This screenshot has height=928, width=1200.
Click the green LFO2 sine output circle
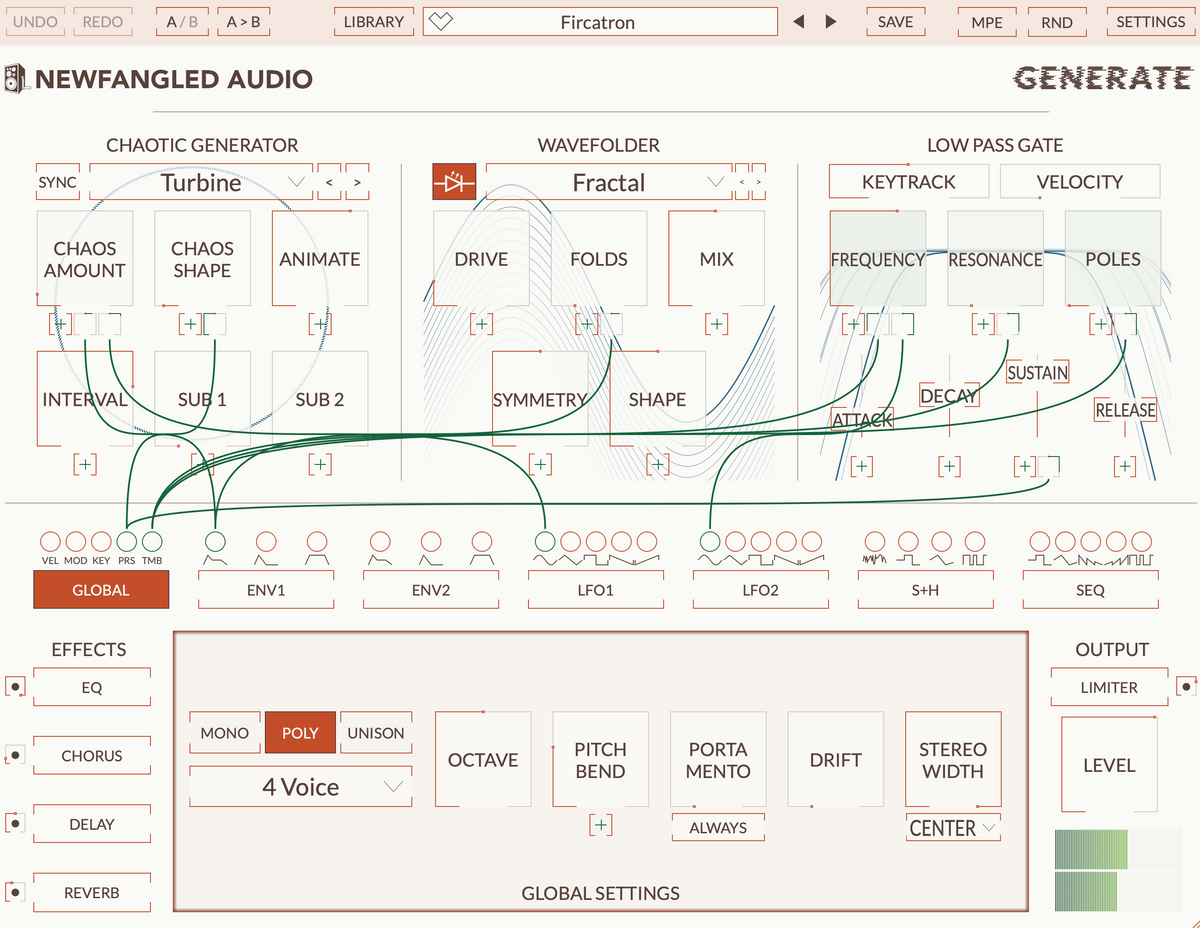710,542
